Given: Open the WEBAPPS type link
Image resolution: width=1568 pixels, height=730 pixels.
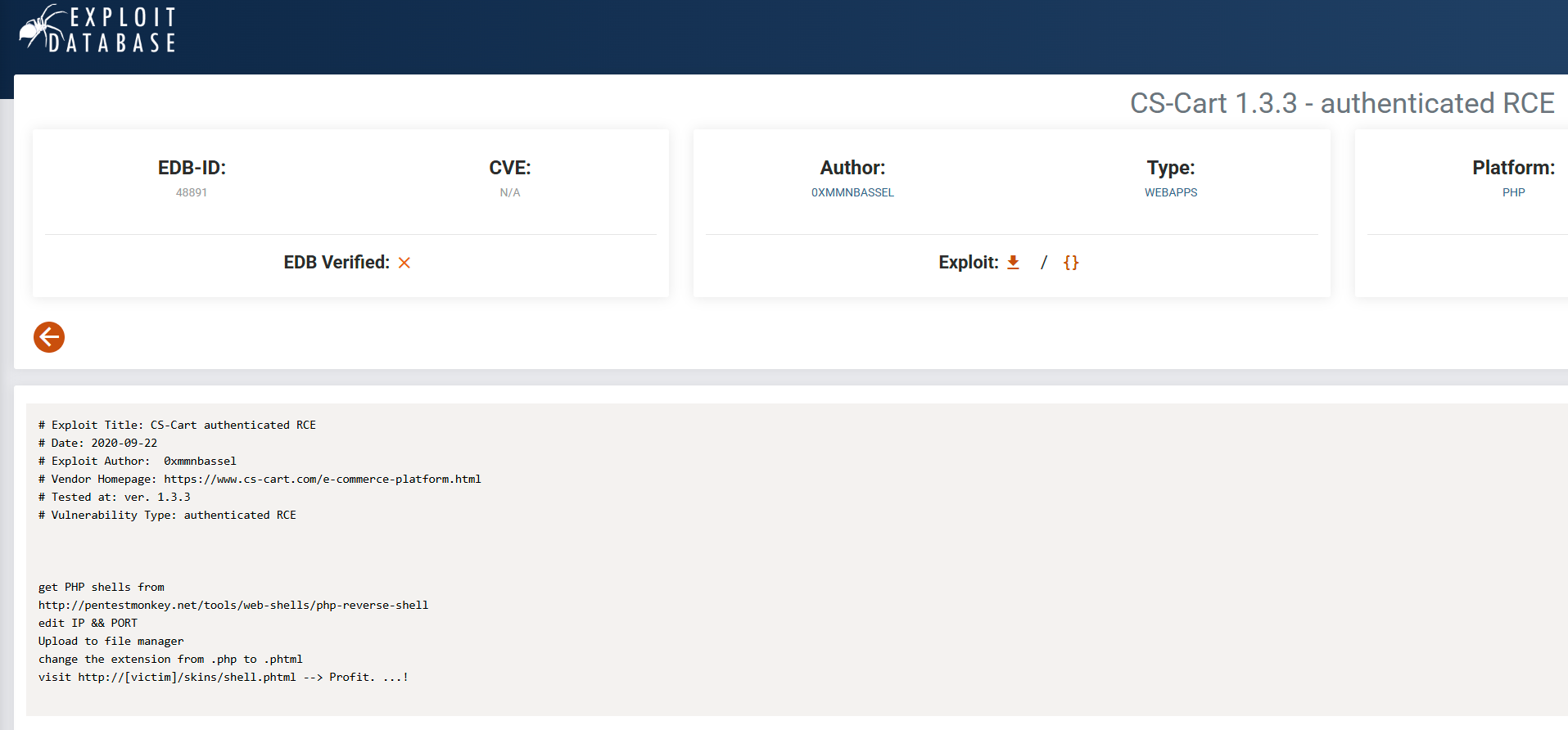Looking at the screenshot, I should point(1171,192).
